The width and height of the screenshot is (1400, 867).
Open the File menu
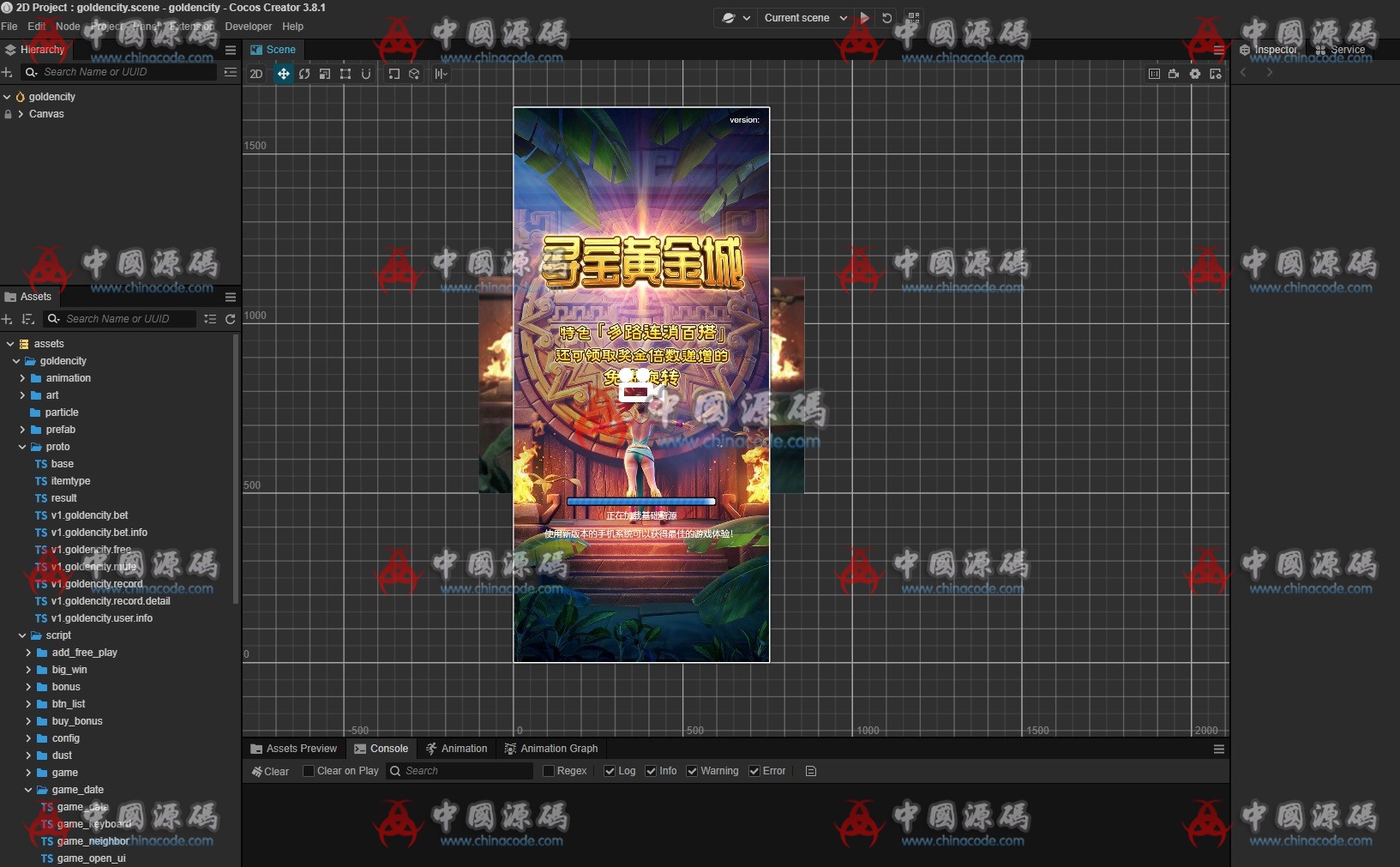[x=9, y=27]
